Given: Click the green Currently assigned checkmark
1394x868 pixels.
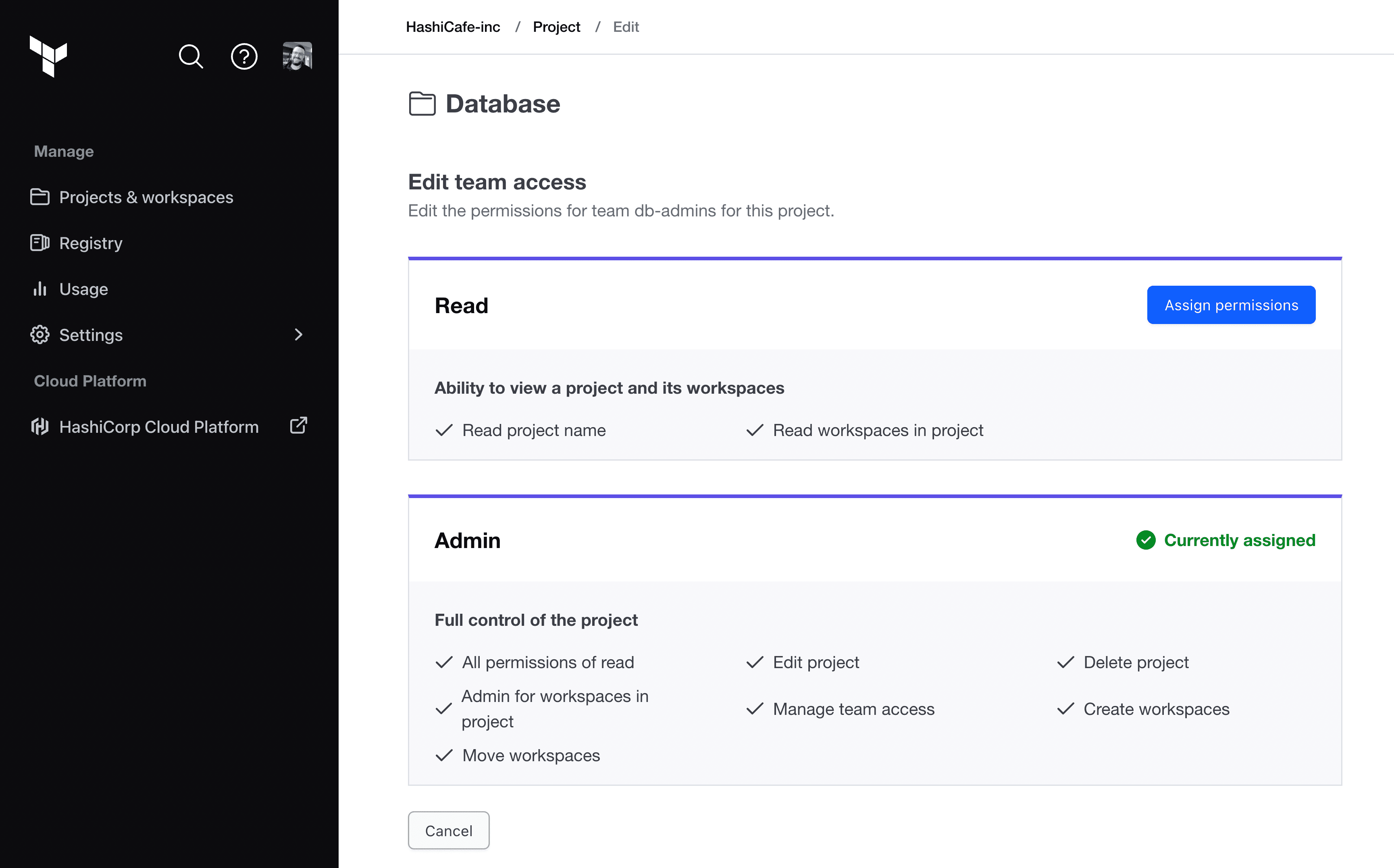Looking at the screenshot, I should (1145, 540).
